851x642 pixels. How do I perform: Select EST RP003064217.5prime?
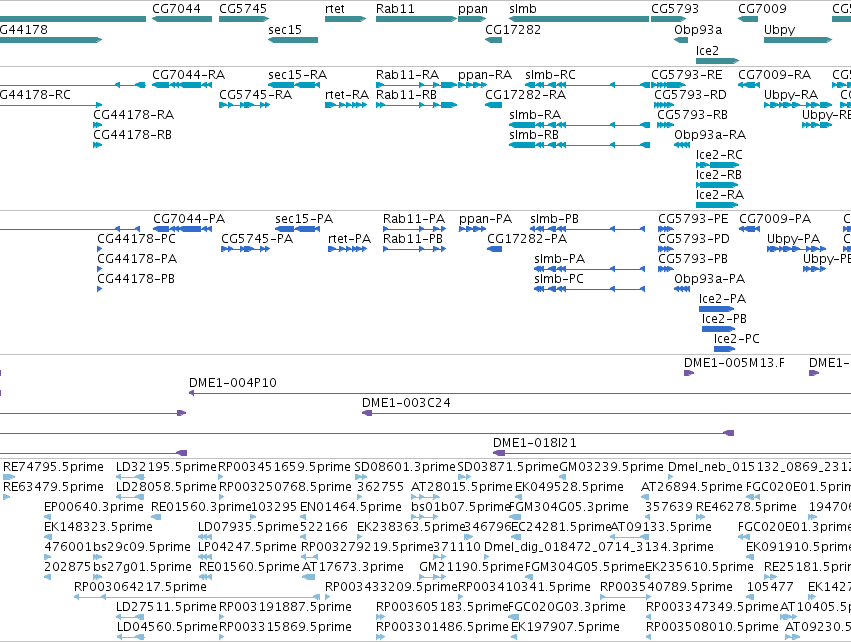140,587
